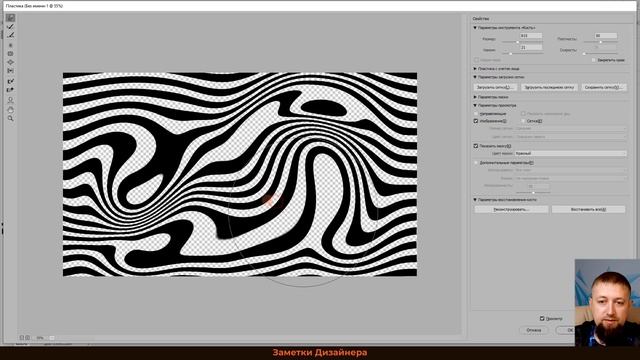
Task: Uncheck the Изображение checkbox
Action: pos(476,121)
